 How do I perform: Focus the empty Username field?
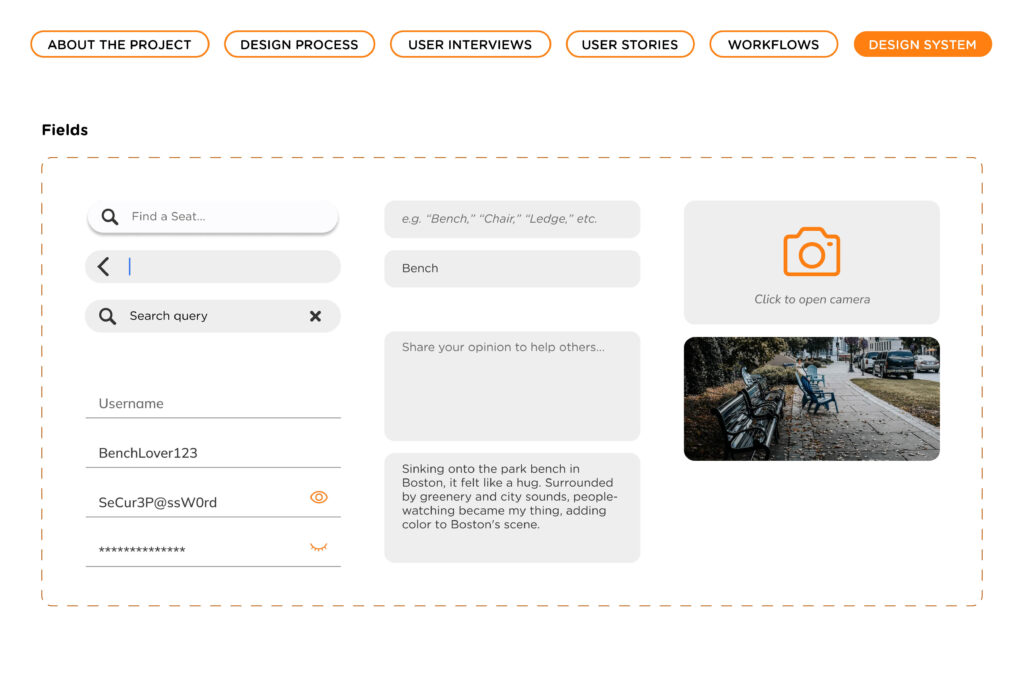213,404
